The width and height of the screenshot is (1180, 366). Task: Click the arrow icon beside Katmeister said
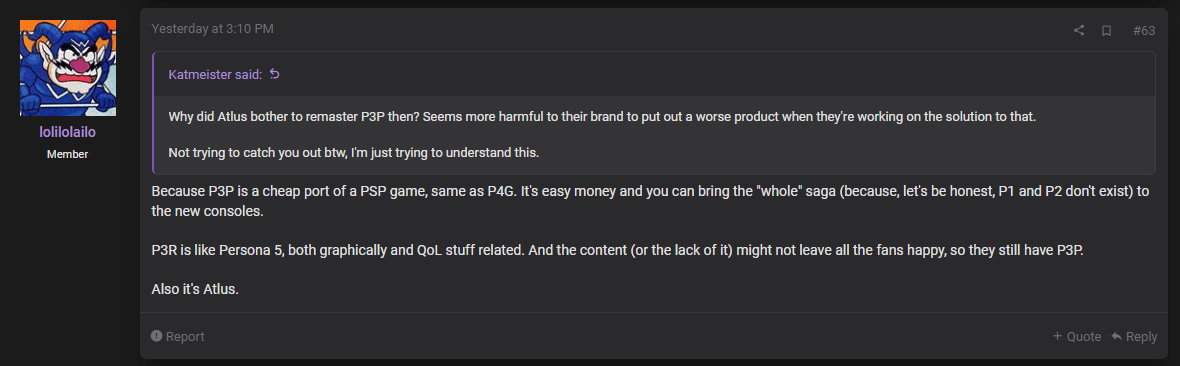coord(275,74)
